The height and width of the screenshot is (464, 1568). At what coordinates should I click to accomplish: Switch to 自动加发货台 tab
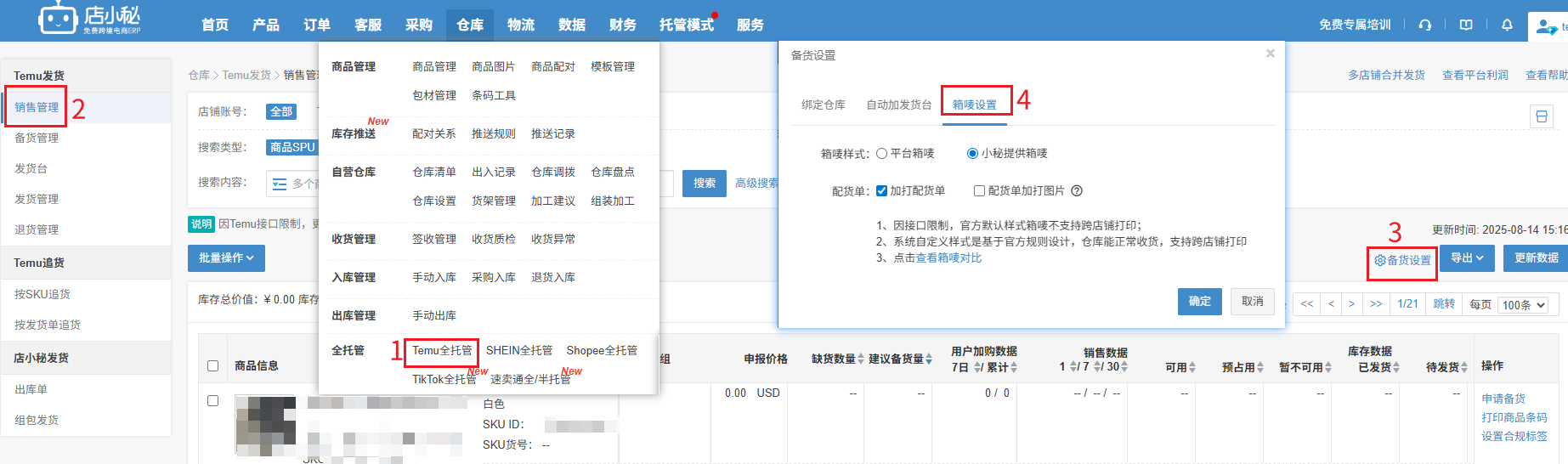point(899,105)
